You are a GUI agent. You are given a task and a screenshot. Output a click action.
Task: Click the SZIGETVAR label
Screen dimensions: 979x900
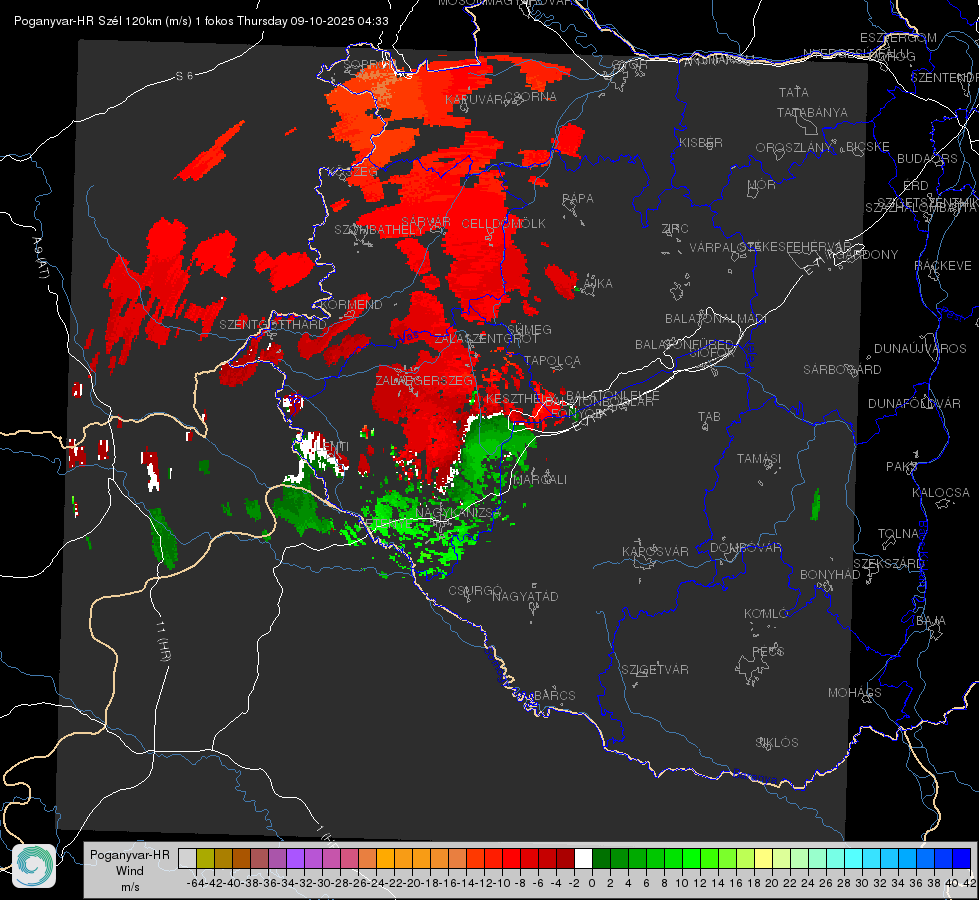click(x=655, y=670)
